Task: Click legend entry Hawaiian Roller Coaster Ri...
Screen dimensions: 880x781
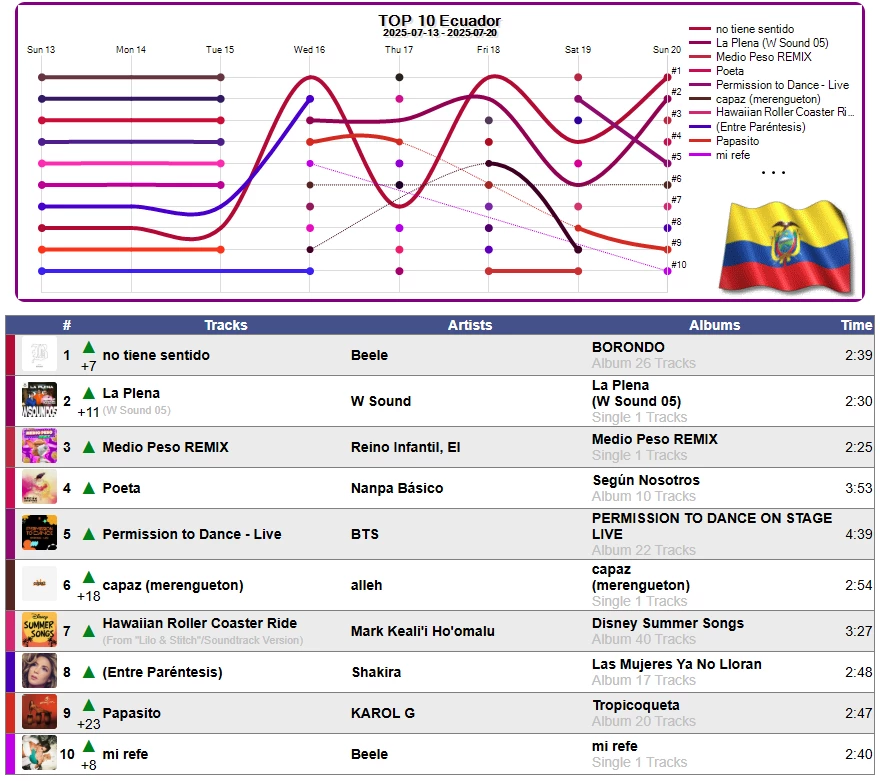Action: 785,112
